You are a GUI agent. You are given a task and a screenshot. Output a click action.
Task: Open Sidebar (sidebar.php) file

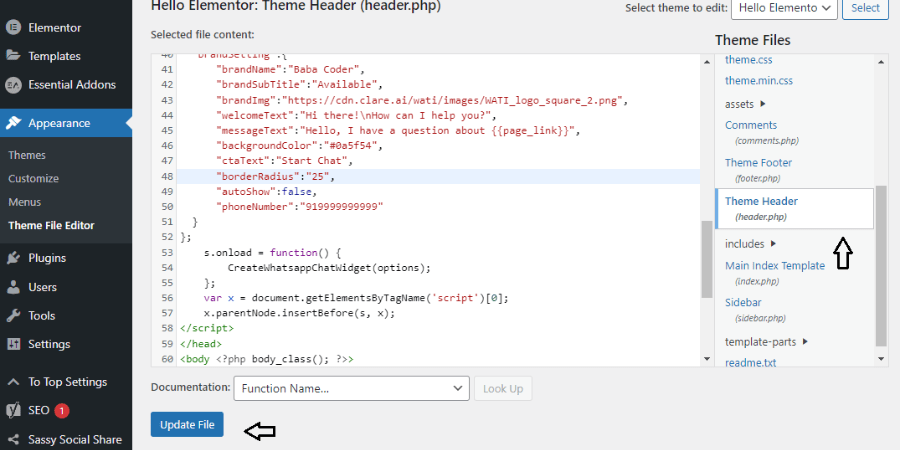[x=743, y=302]
